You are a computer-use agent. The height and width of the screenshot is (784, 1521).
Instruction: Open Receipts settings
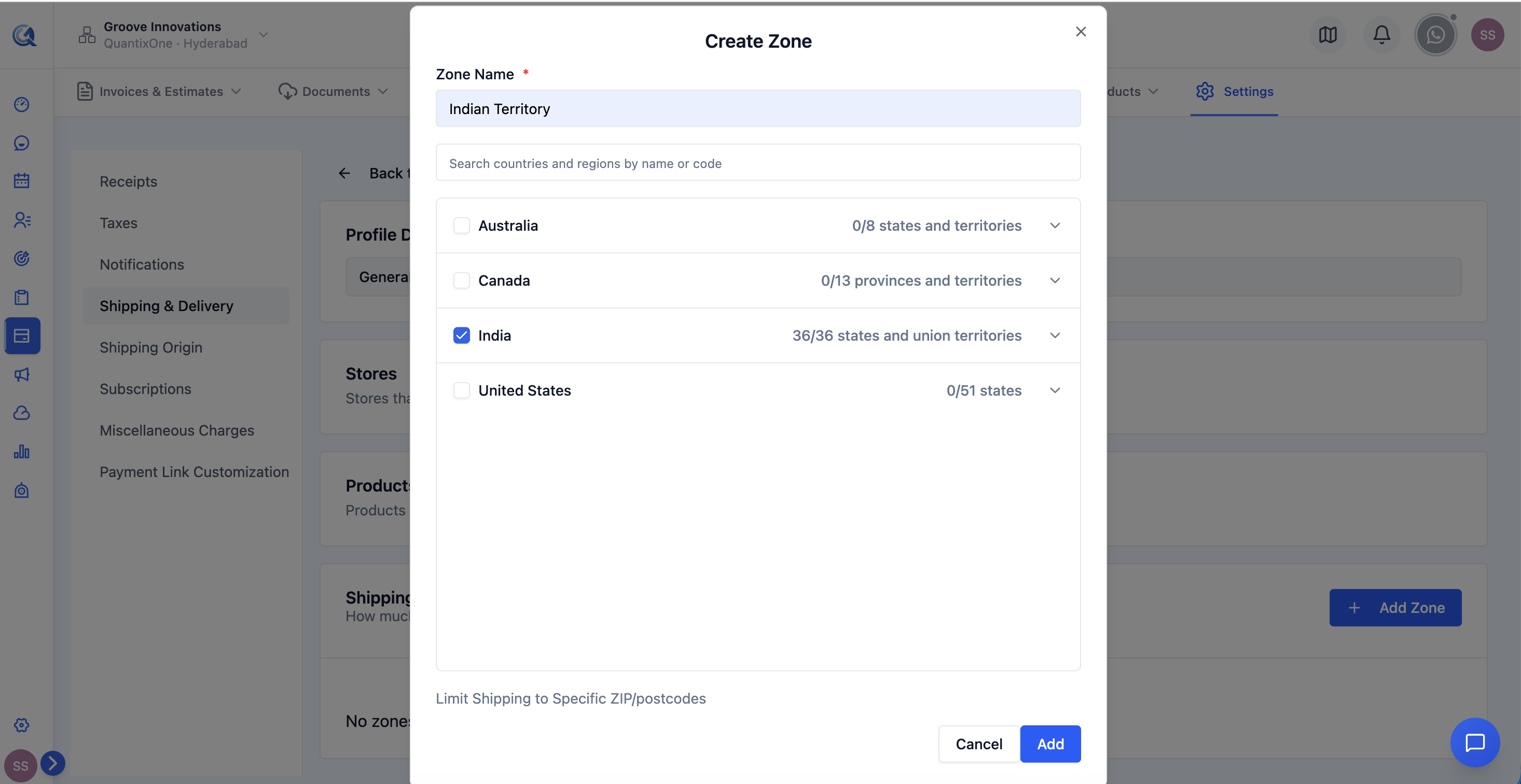click(x=128, y=181)
